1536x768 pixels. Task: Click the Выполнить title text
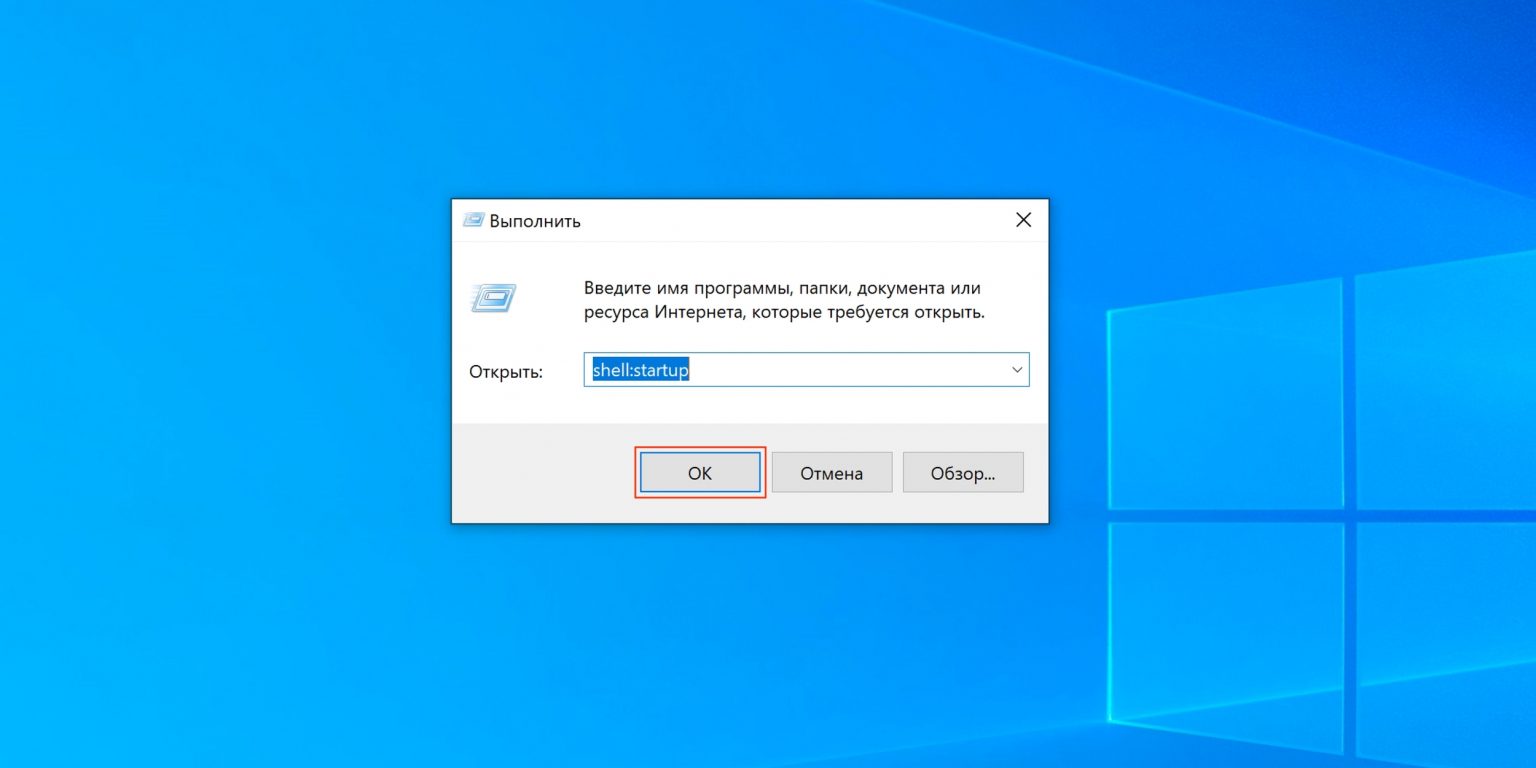pyautogui.click(x=535, y=221)
